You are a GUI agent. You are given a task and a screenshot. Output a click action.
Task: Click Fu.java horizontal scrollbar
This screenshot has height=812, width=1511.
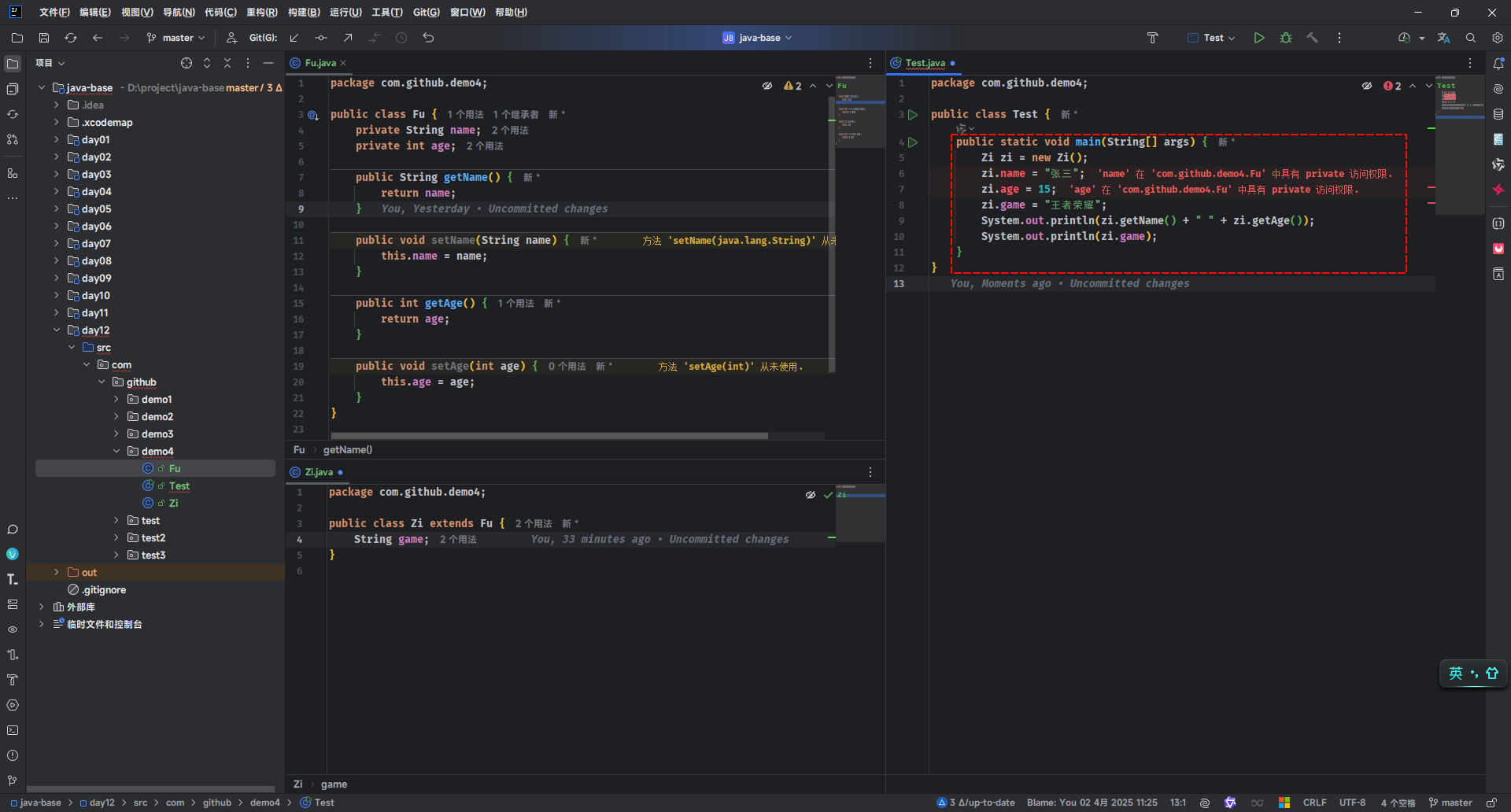[x=549, y=436]
